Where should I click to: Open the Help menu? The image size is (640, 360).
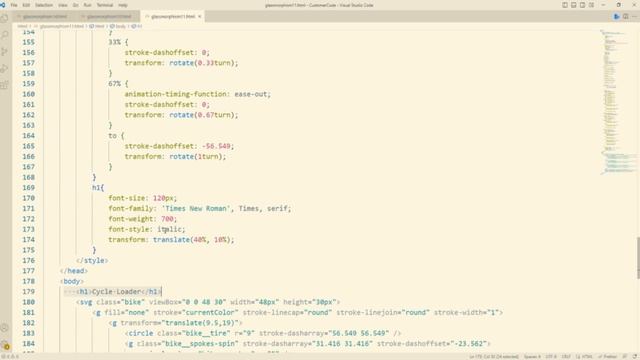[x=122, y=5]
